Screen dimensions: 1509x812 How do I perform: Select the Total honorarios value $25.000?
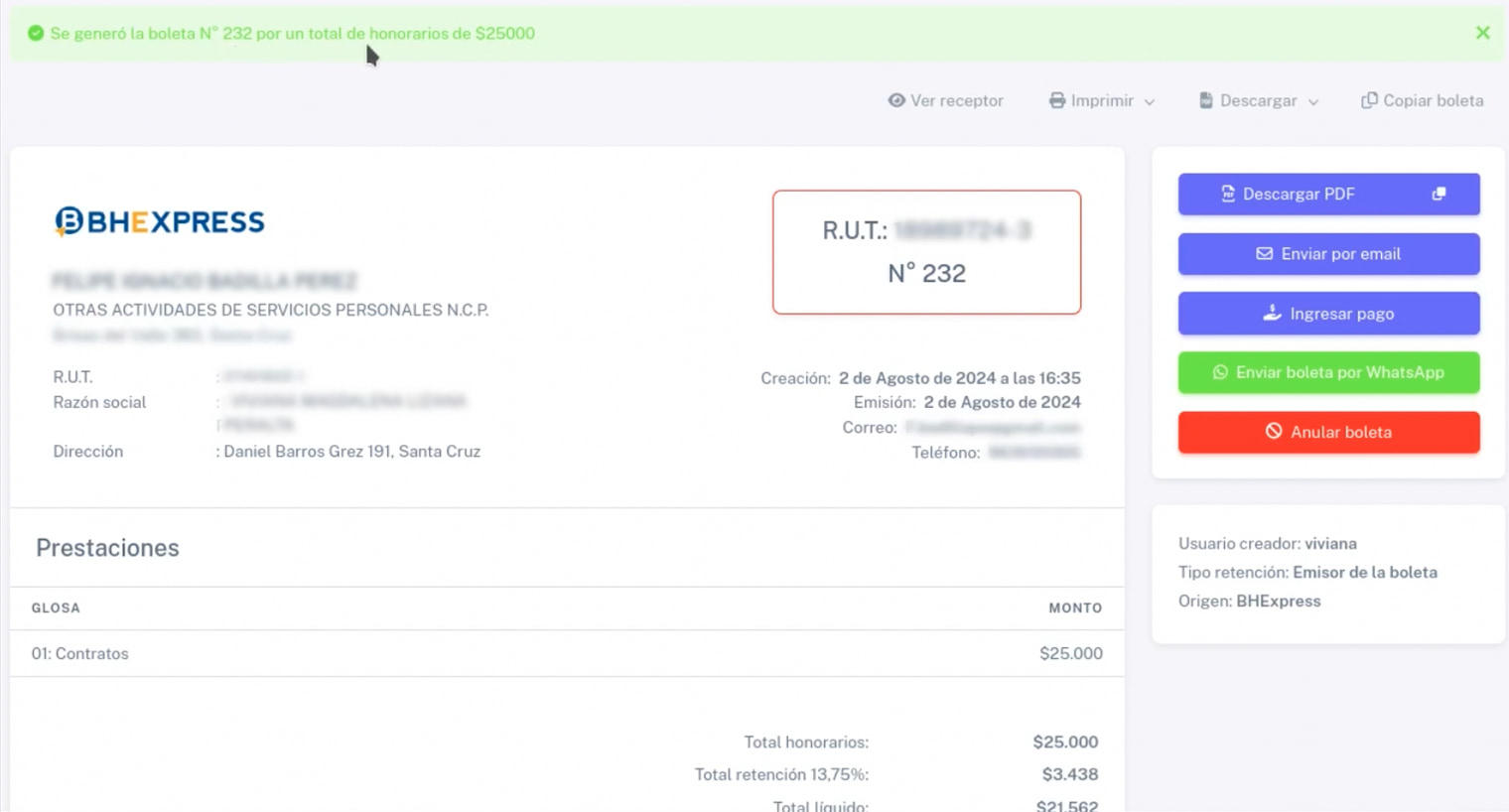(x=1065, y=742)
